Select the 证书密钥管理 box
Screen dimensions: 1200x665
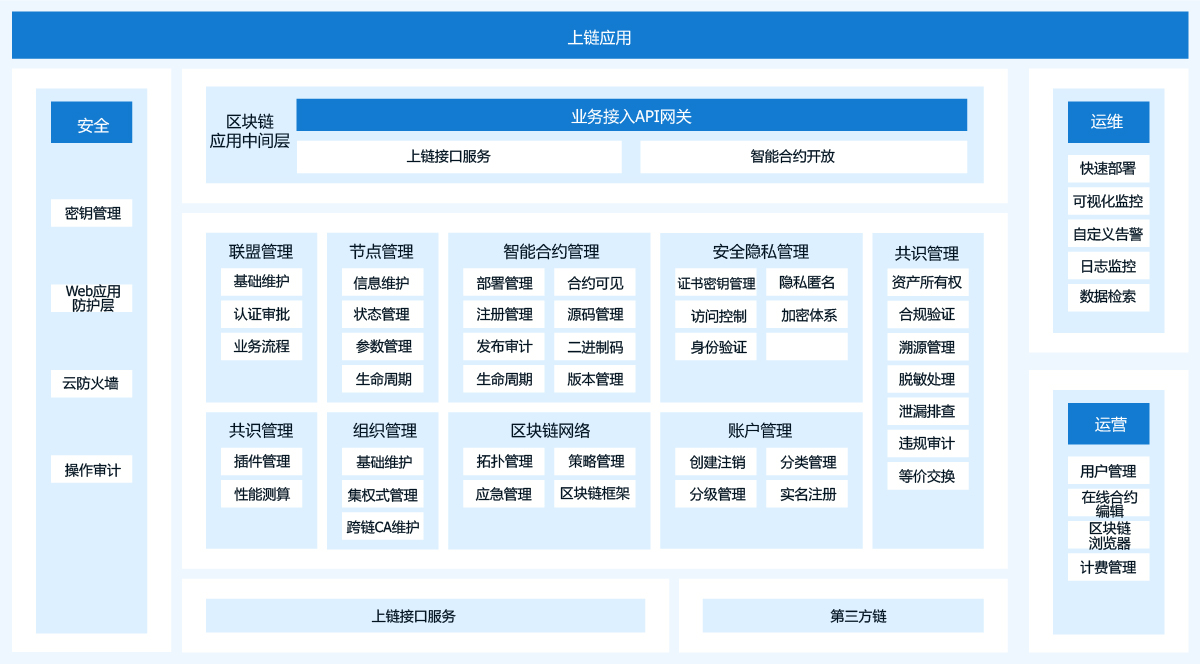pos(716,283)
